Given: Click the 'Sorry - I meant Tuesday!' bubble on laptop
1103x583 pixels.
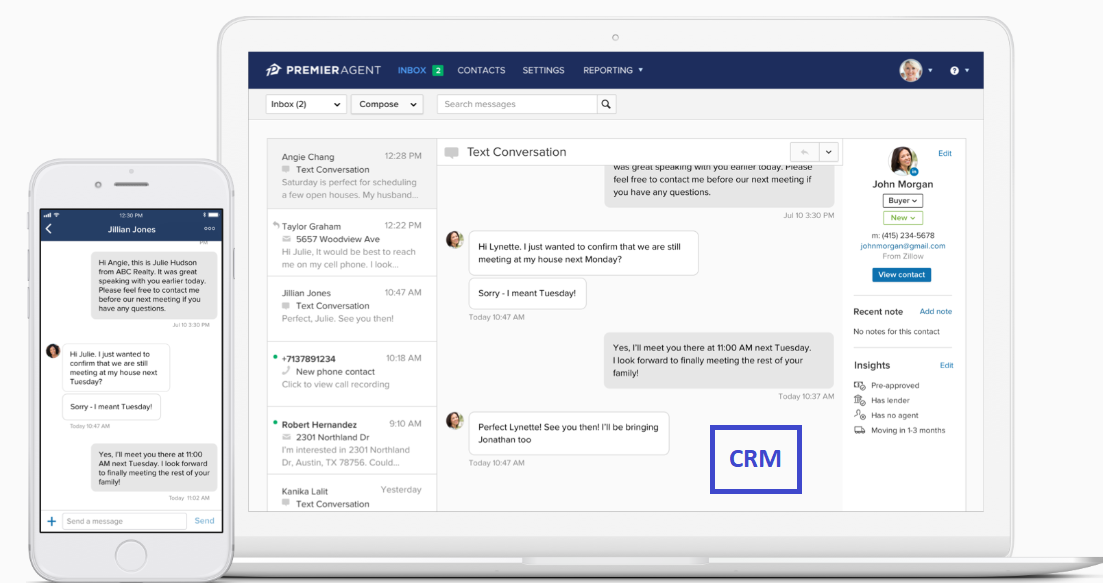Looking at the screenshot, I should [527, 293].
